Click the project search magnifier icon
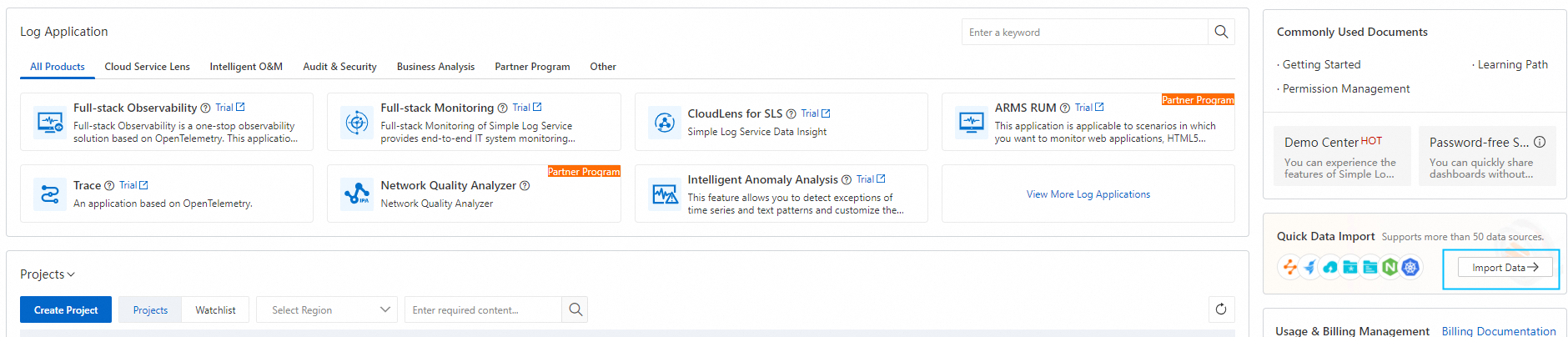 [x=575, y=309]
